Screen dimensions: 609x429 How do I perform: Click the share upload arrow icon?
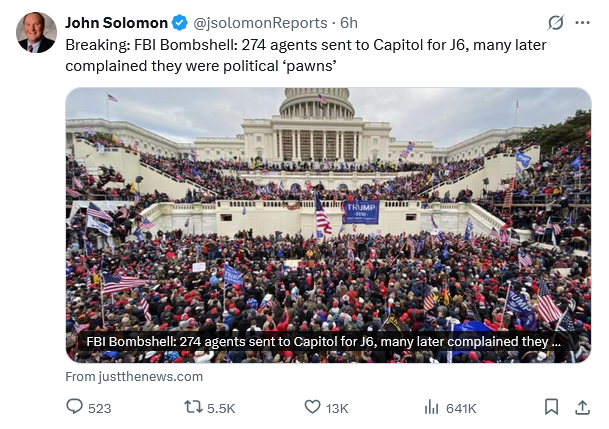click(x=581, y=407)
